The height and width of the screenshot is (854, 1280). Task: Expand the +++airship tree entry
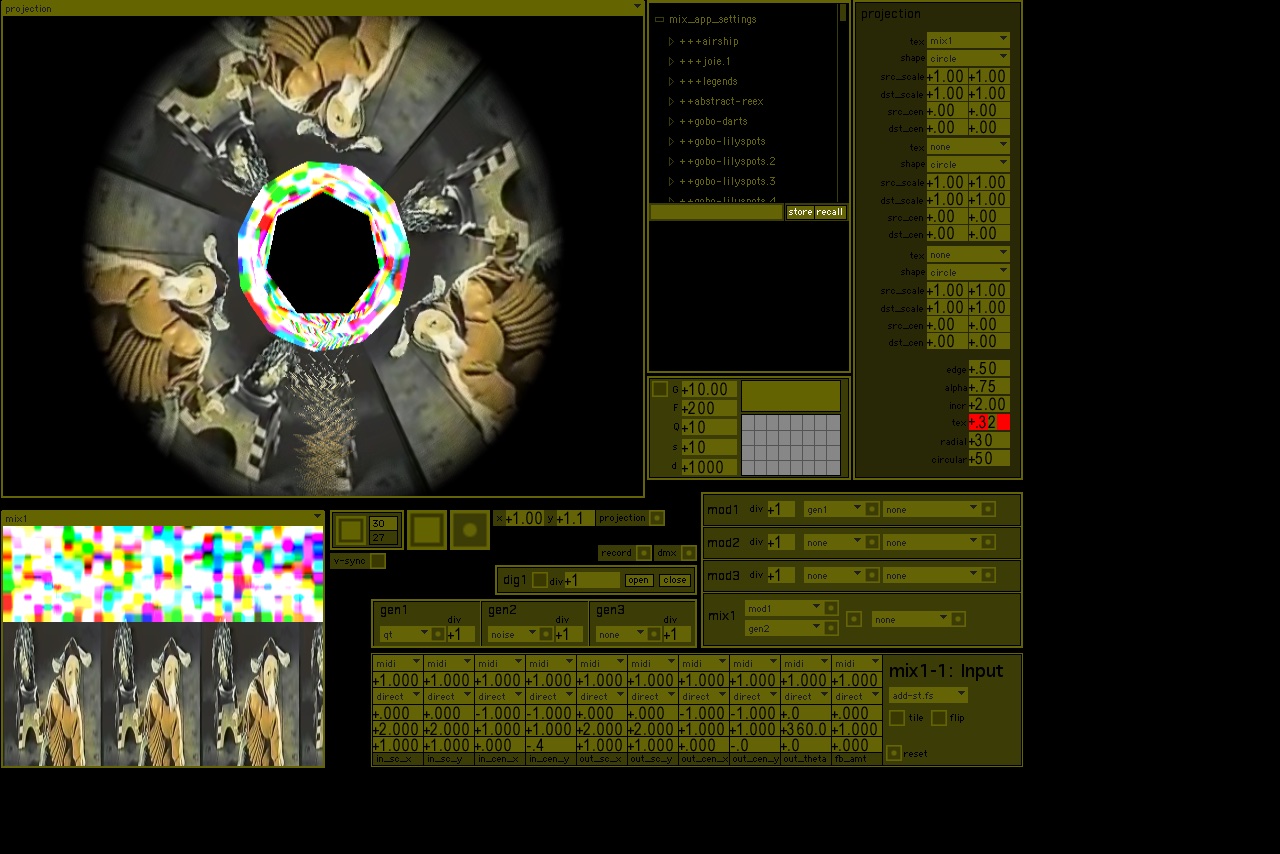(x=672, y=41)
